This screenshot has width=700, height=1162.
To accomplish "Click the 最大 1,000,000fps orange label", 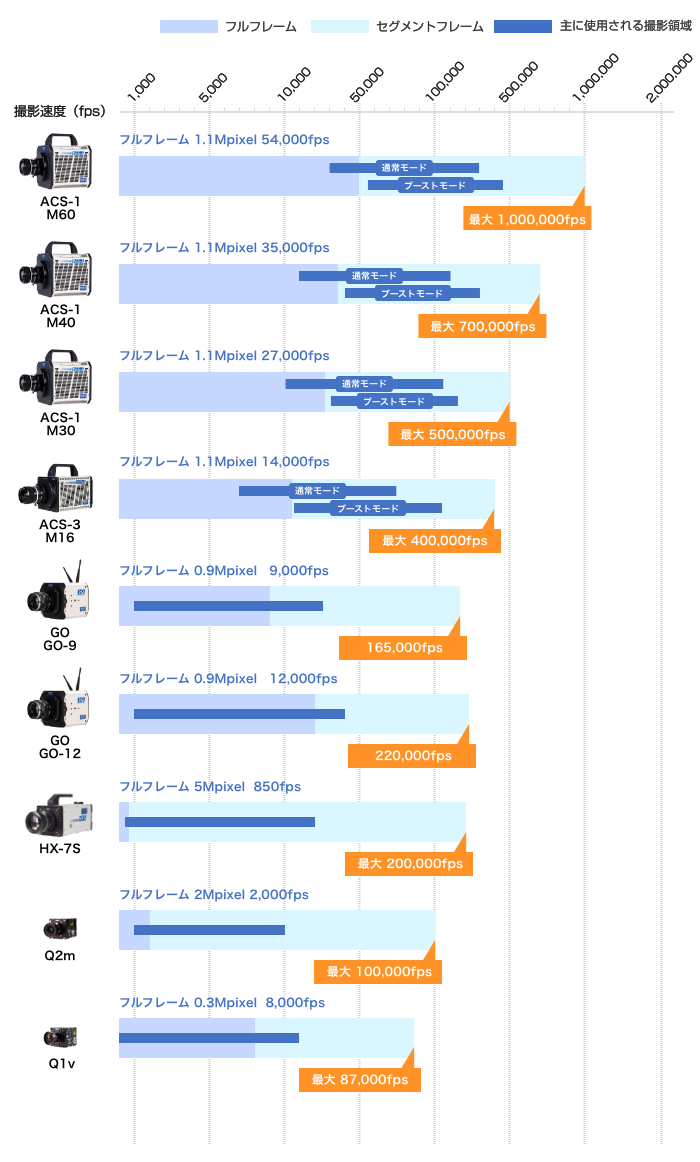I will click(527, 219).
